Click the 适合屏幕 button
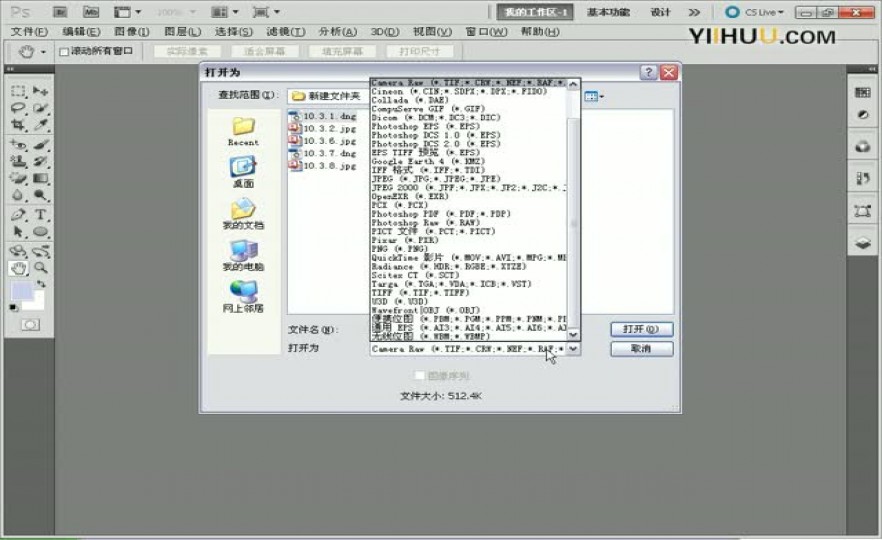 264,52
